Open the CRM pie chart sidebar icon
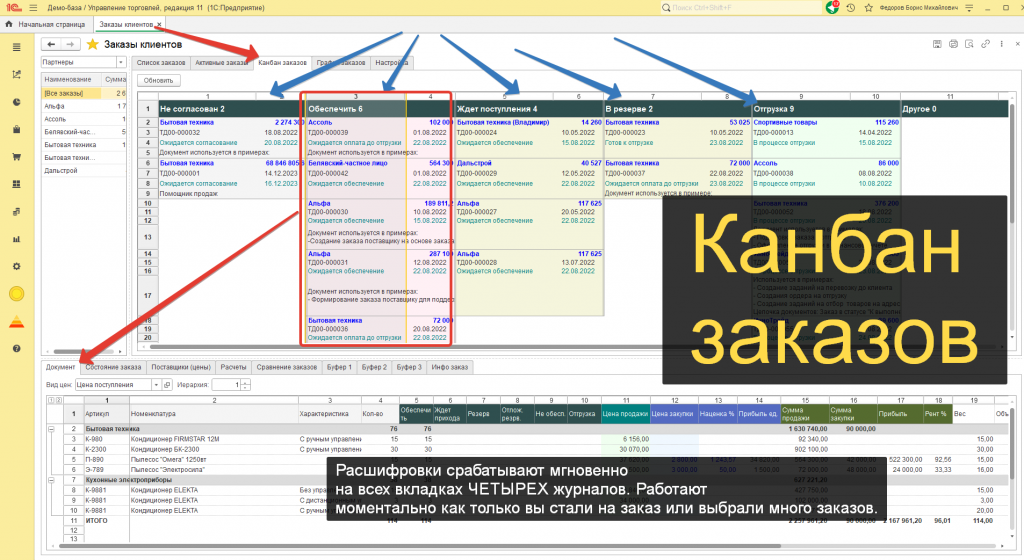 (16, 102)
